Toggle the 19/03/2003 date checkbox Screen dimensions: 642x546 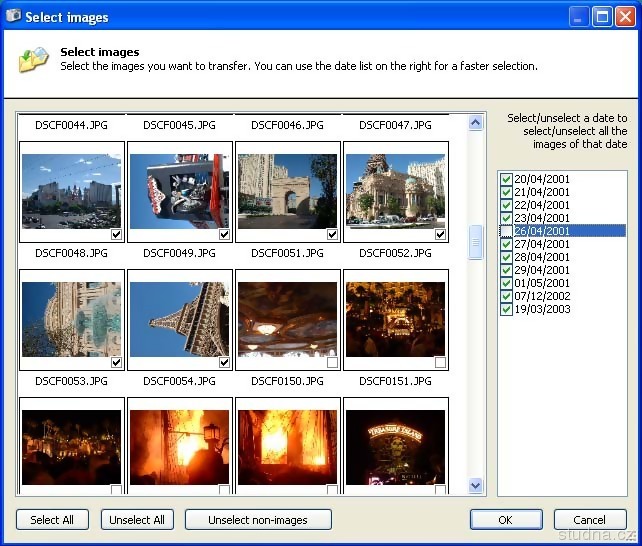pyautogui.click(x=506, y=309)
